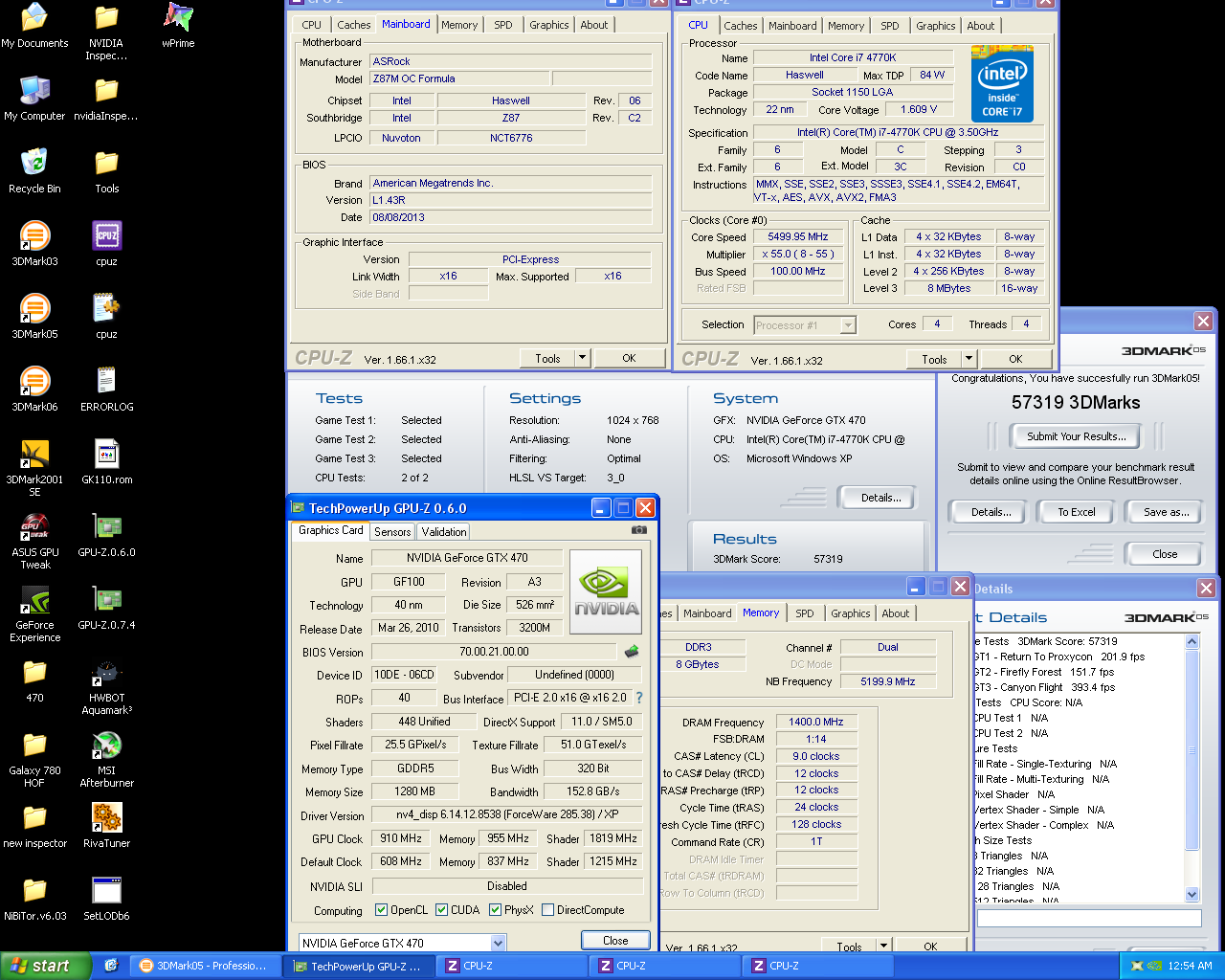Image resolution: width=1225 pixels, height=980 pixels.
Task: Open Graphics tab in CPU-Z Memory window
Action: coord(851,613)
